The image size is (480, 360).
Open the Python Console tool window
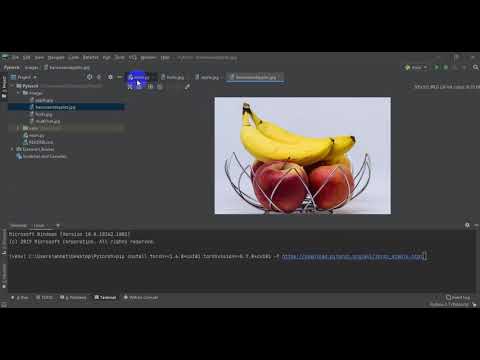coord(141,297)
